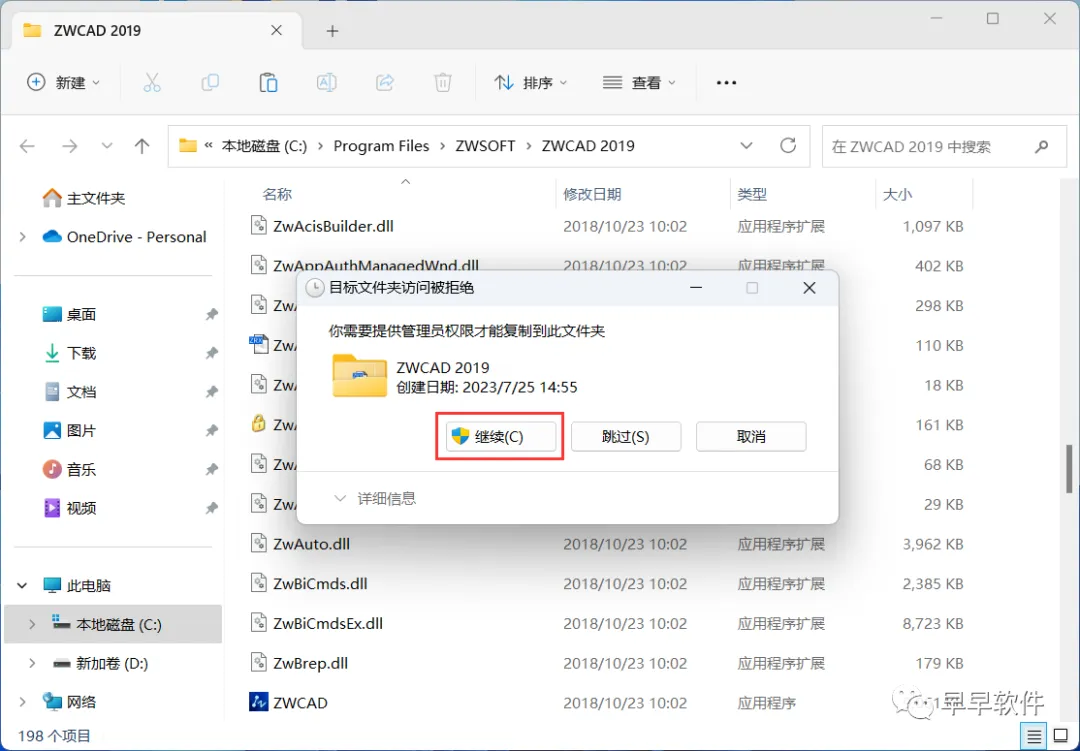Click 取消 button in dialog

(x=751, y=437)
